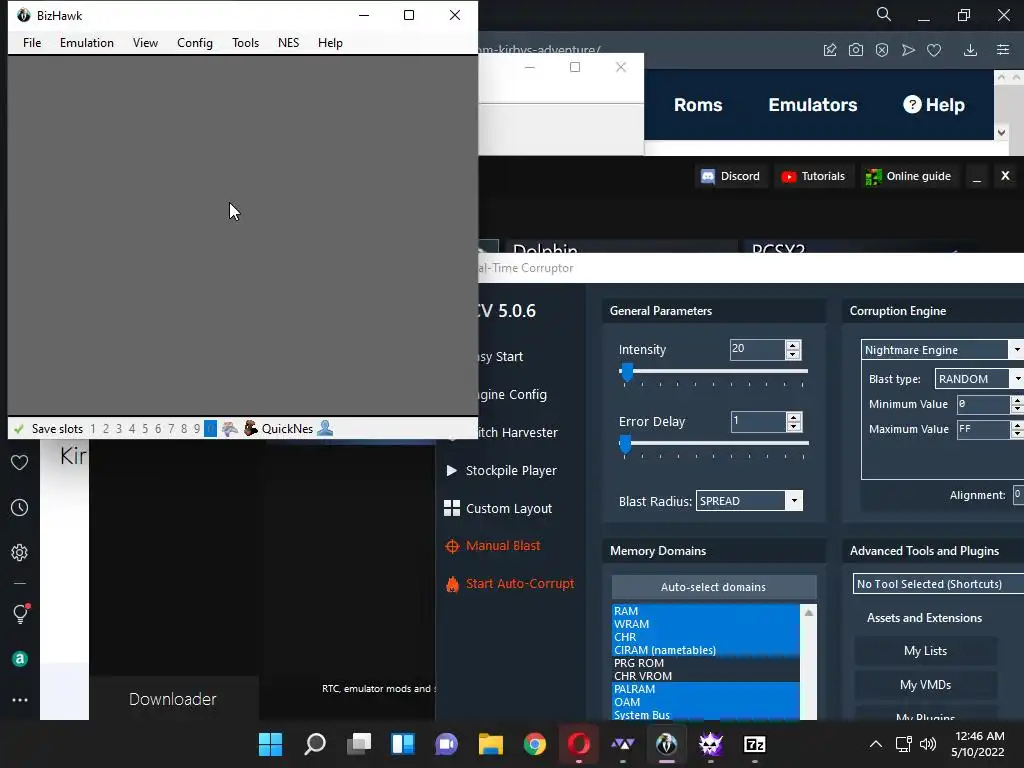This screenshot has height=768, width=1024.
Task: Open BizHawk Tools menu
Action: click(x=246, y=42)
